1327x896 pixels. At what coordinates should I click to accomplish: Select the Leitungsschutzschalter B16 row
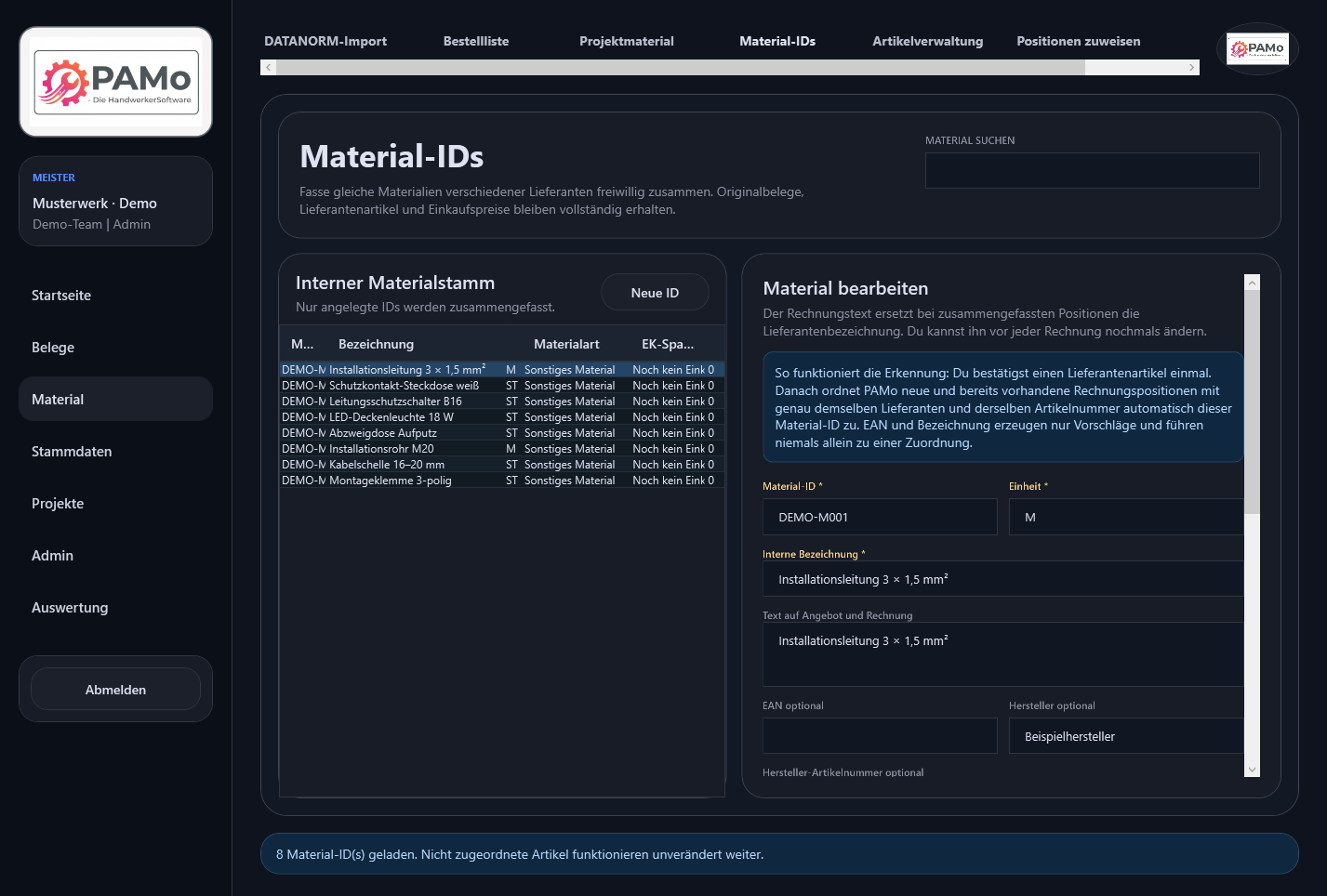point(502,402)
